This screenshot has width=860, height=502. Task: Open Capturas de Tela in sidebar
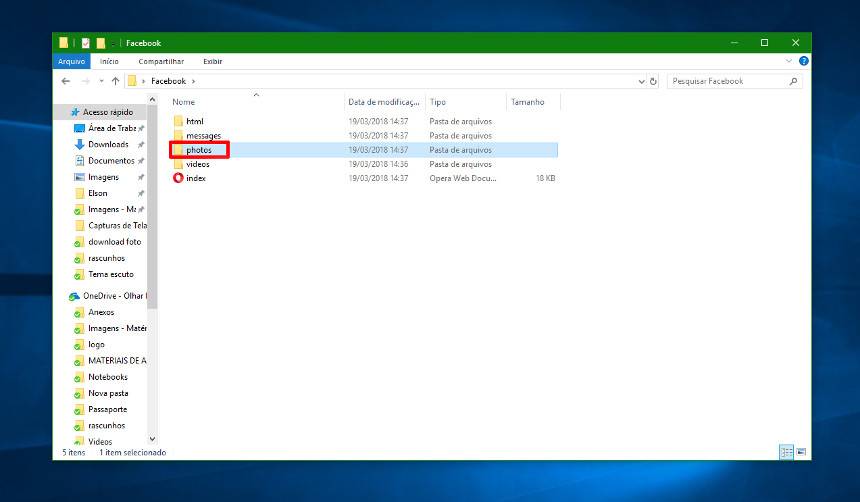click(117, 225)
